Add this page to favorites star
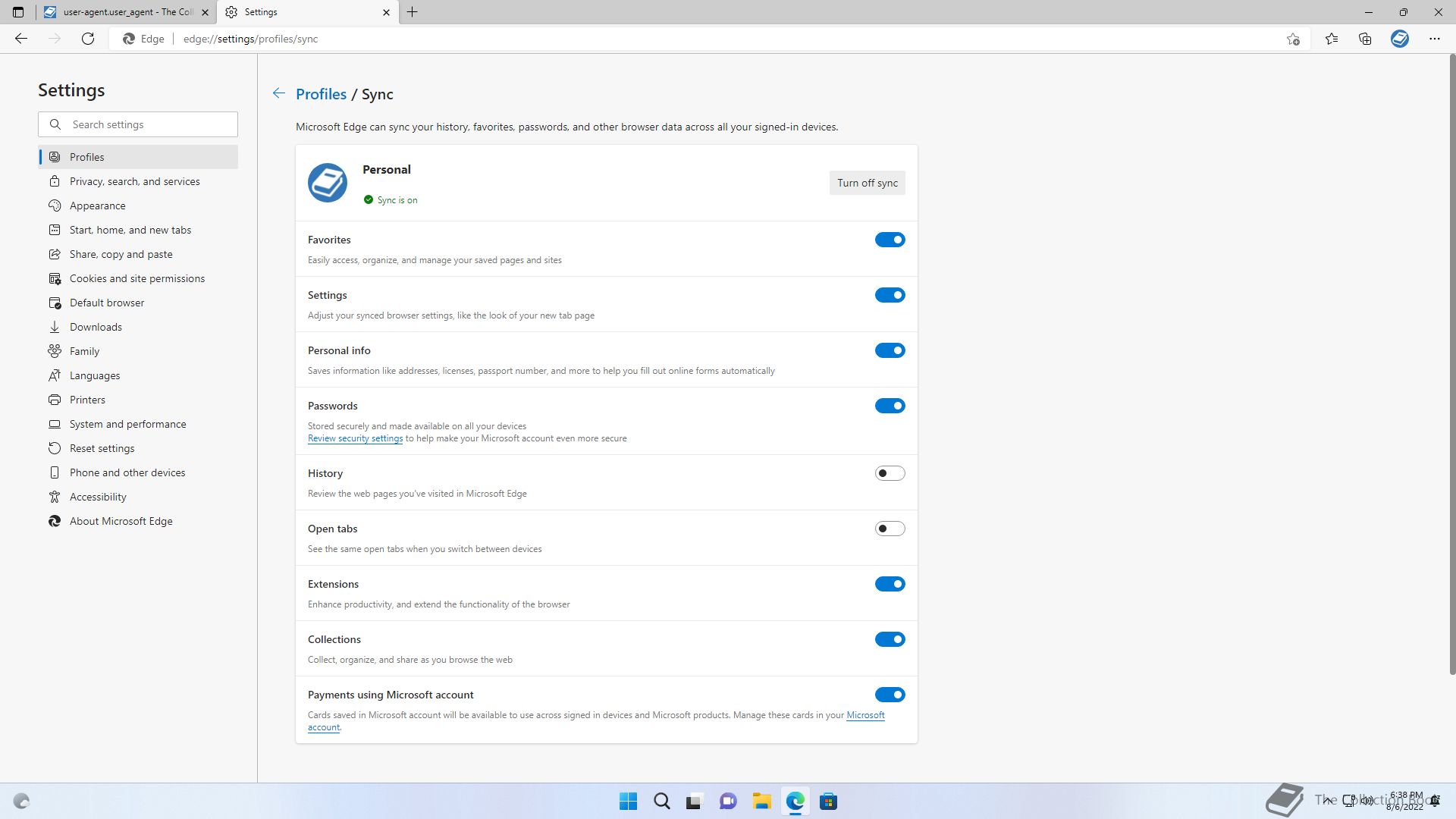 point(1293,39)
